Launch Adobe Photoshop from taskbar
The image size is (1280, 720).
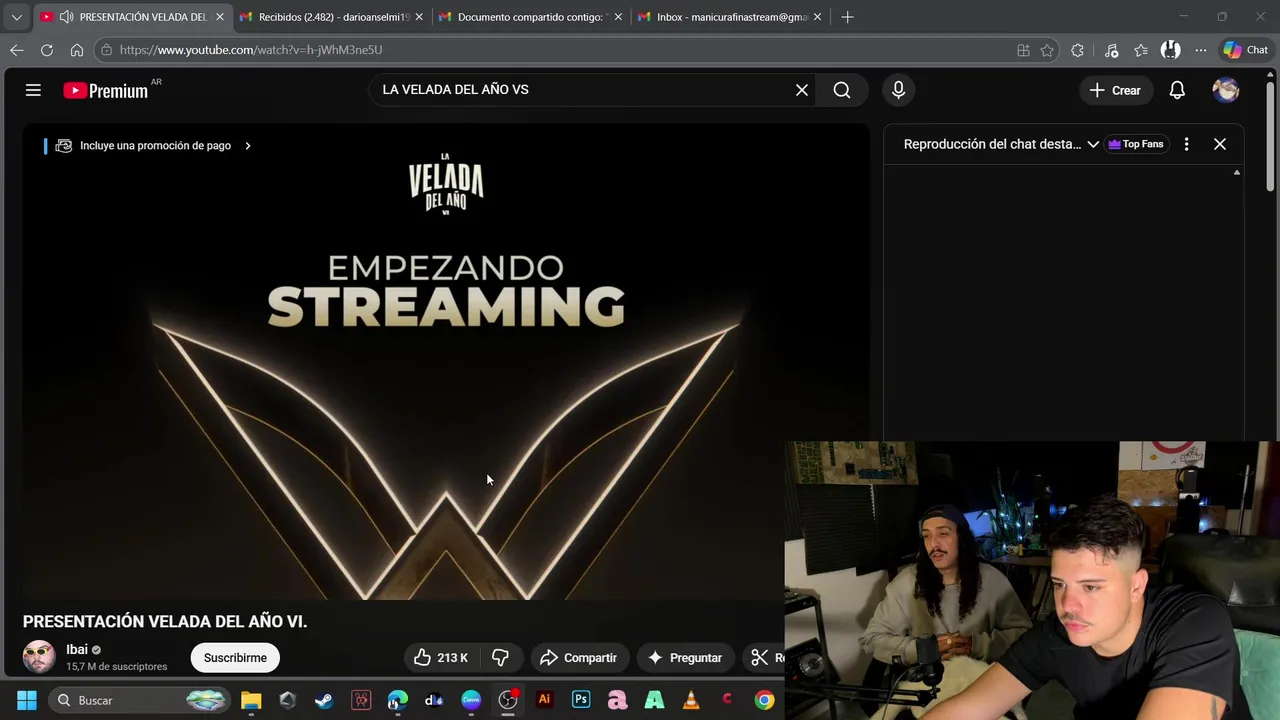pyautogui.click(x=581, y=700)
